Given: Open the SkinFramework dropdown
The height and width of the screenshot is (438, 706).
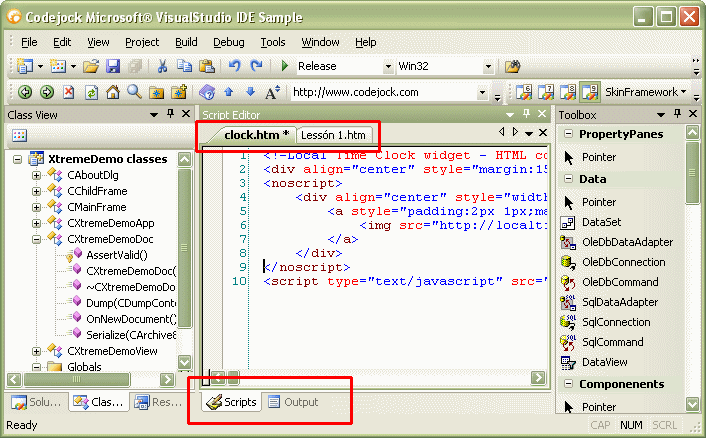Looking at the screenshot, I should (645, 92).
